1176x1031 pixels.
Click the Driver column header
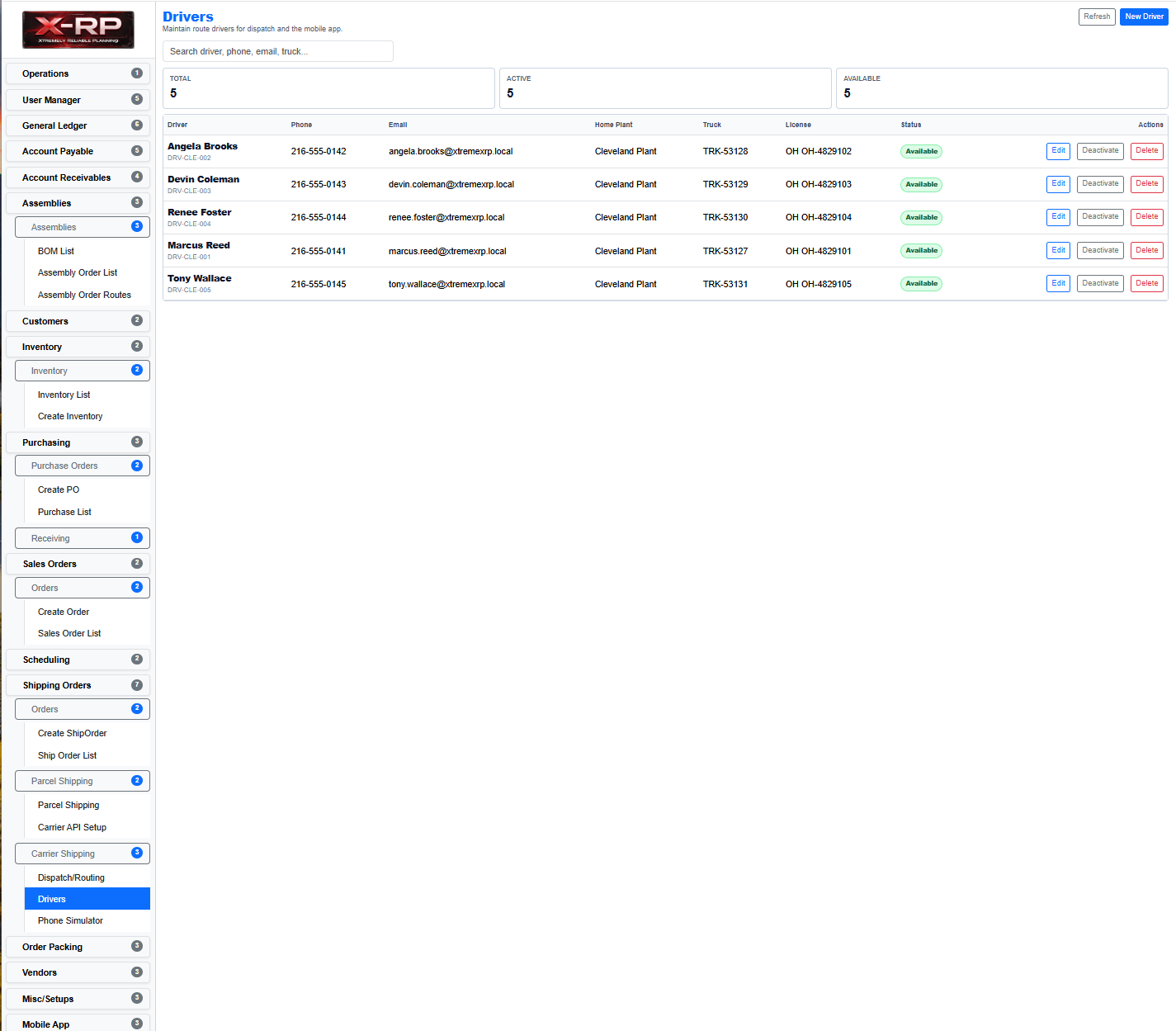pyautogui.click(x=177, y=125)
